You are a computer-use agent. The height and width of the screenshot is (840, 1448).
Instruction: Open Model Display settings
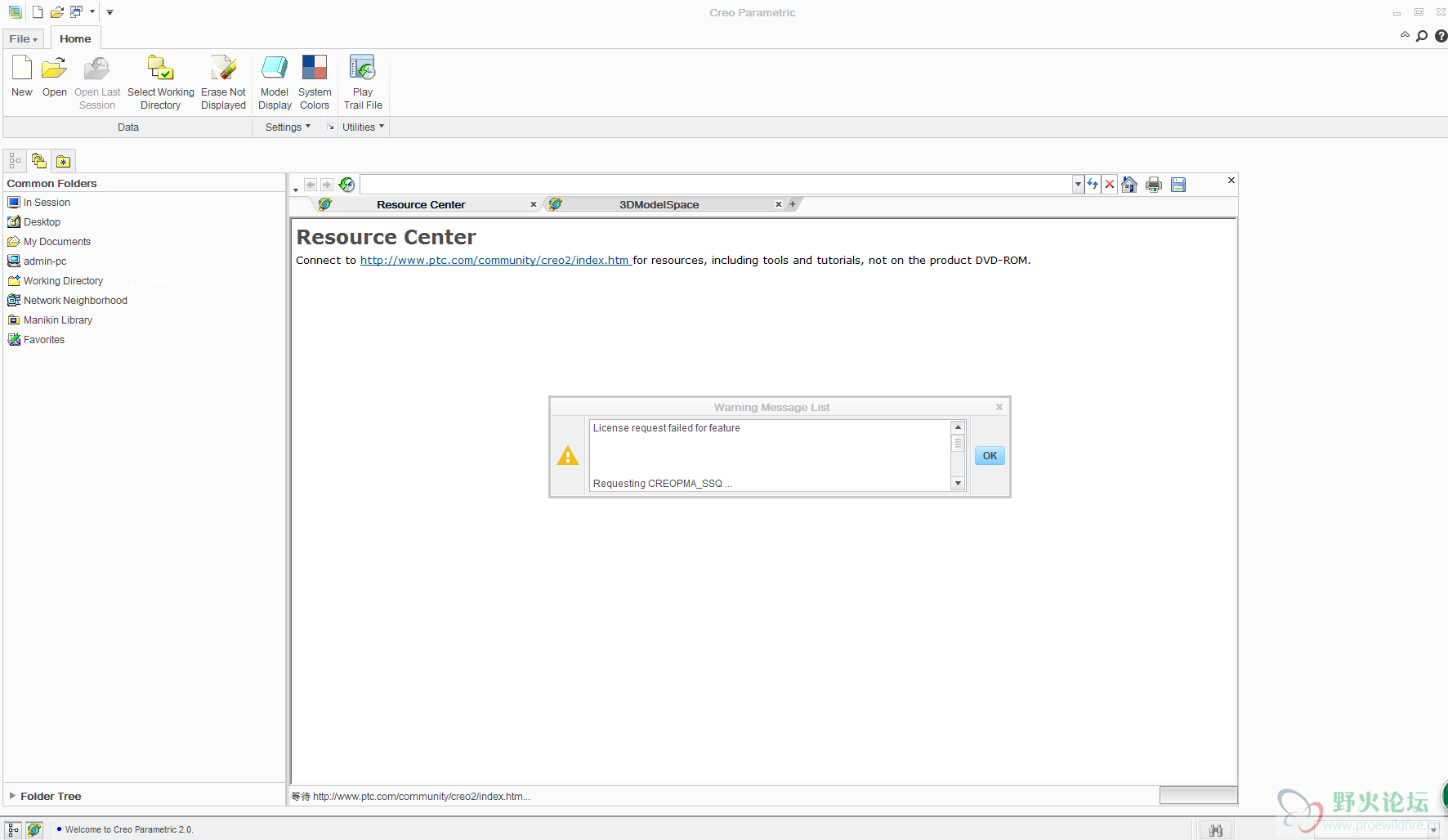click(x=275, y=83)
